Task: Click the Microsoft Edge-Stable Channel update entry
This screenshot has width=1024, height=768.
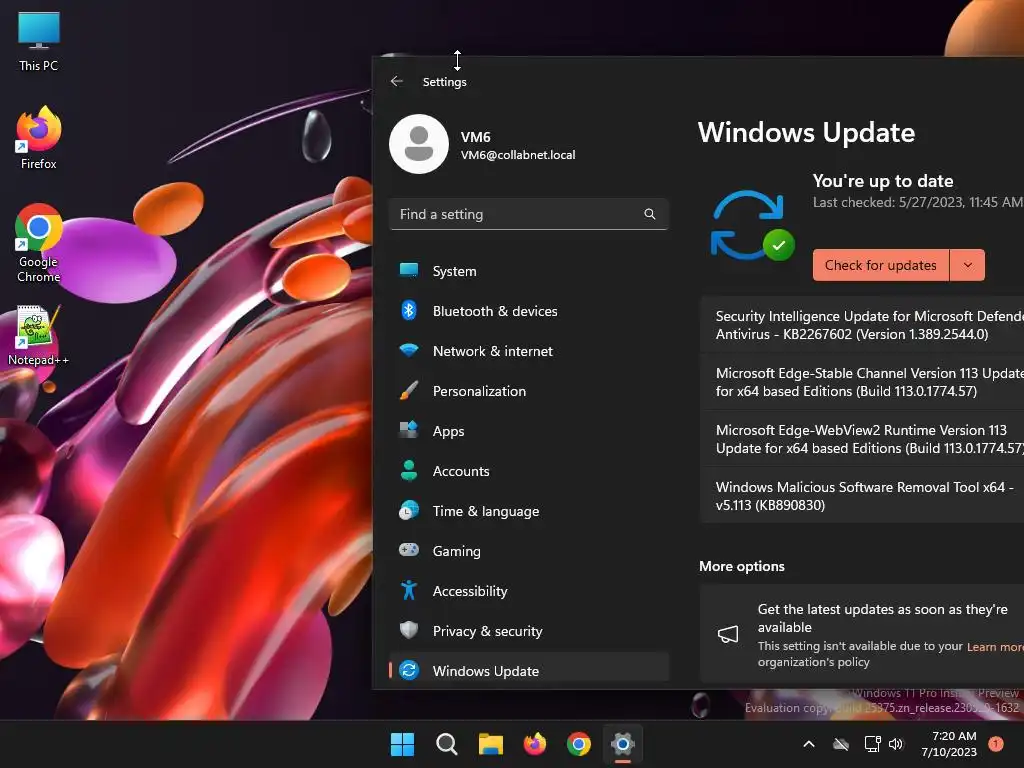Action: 862,382
